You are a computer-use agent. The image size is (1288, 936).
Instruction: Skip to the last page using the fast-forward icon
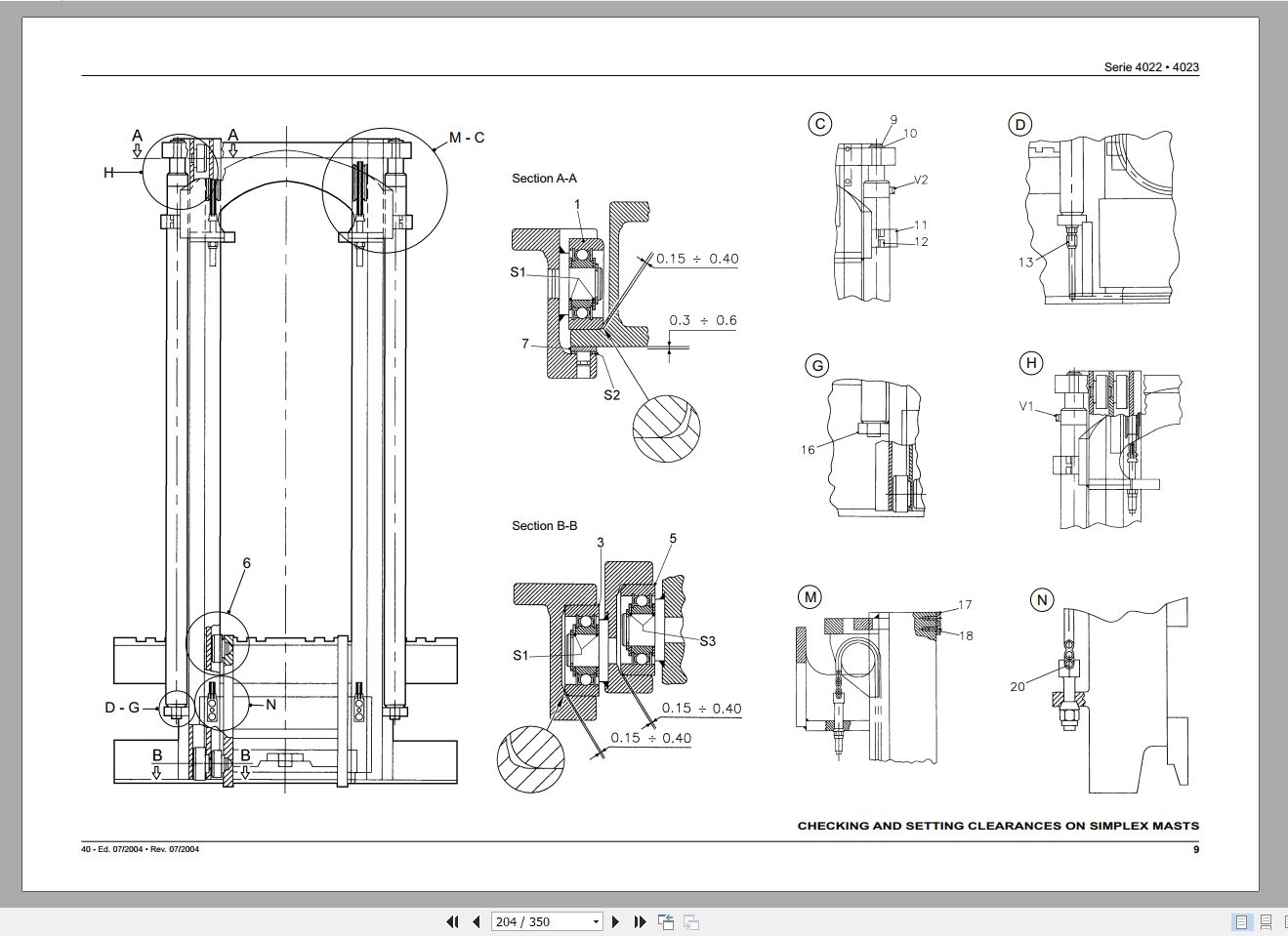coord(640,921)
